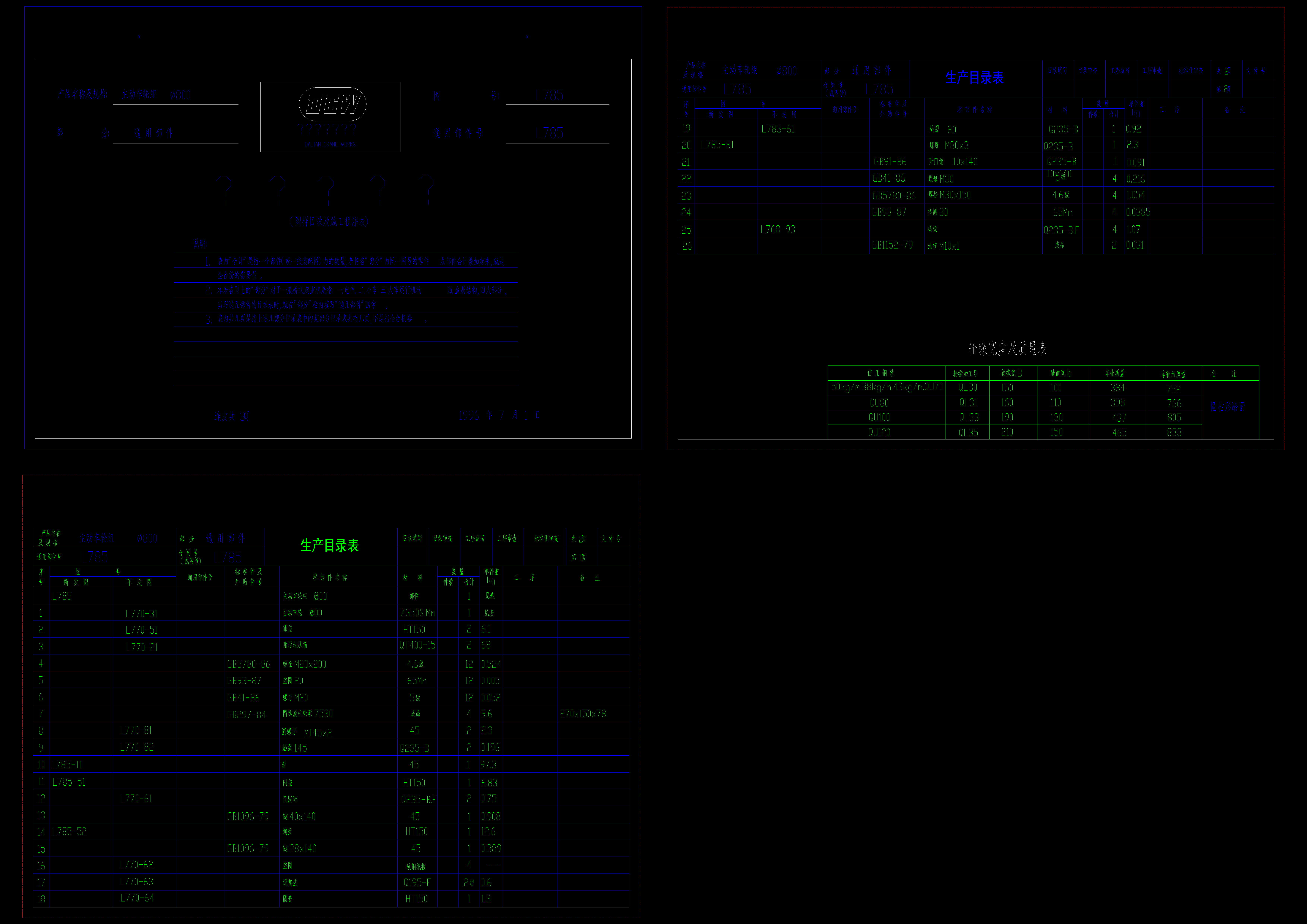Click drawing number 'L770-61'
This screenshot has width=1307, height=924.
click(x=136, y=799)
